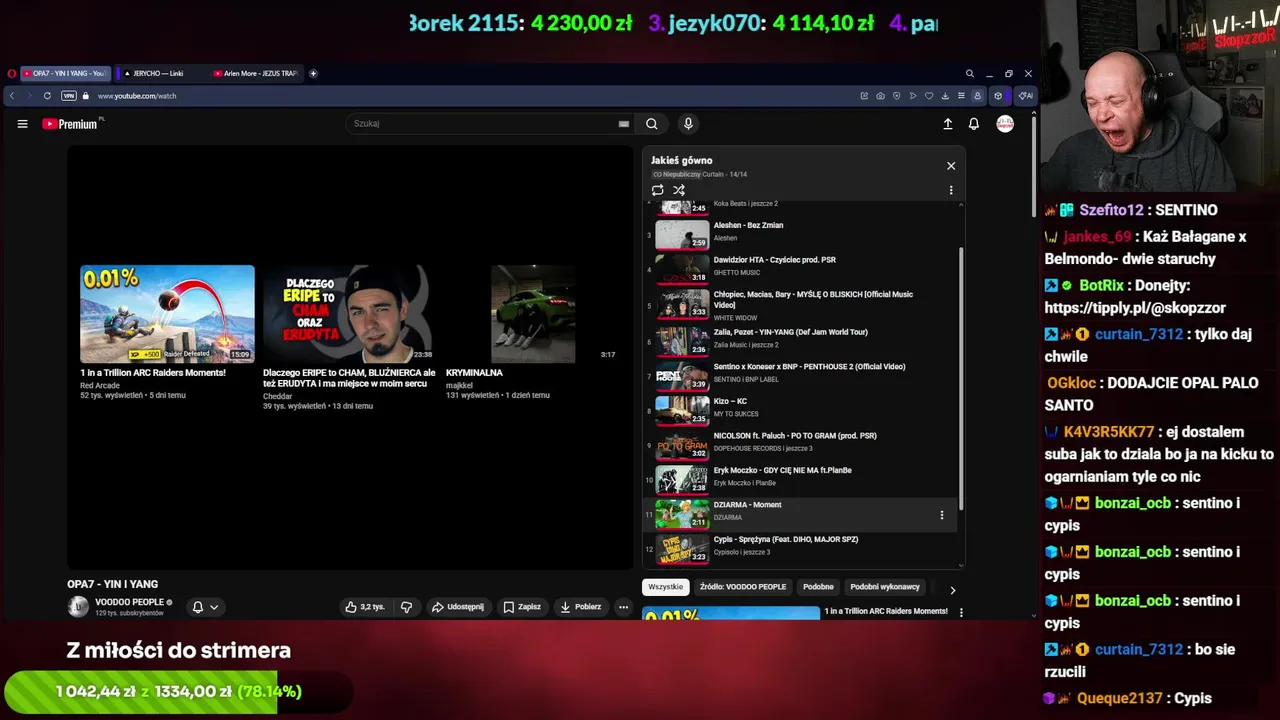Open the browser easy setup lines icon
This screenshot has width=1280, height=720.
tap(961, 96)
